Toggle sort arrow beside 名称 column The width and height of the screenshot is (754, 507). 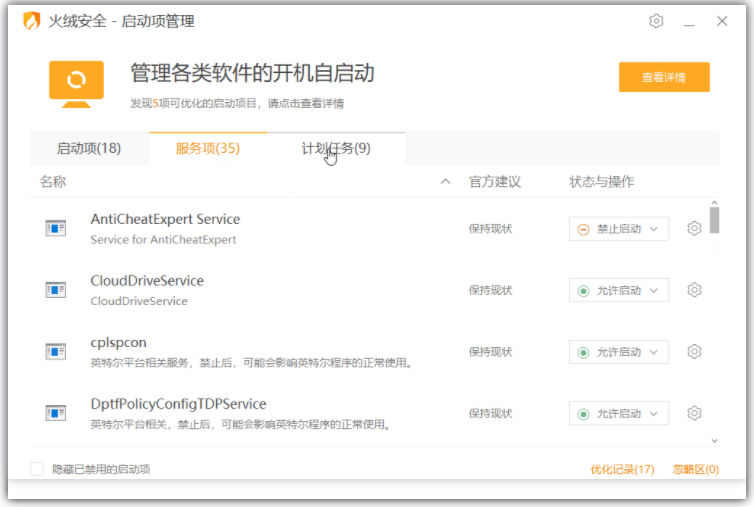pyautogui.click(x=445, y=182)
